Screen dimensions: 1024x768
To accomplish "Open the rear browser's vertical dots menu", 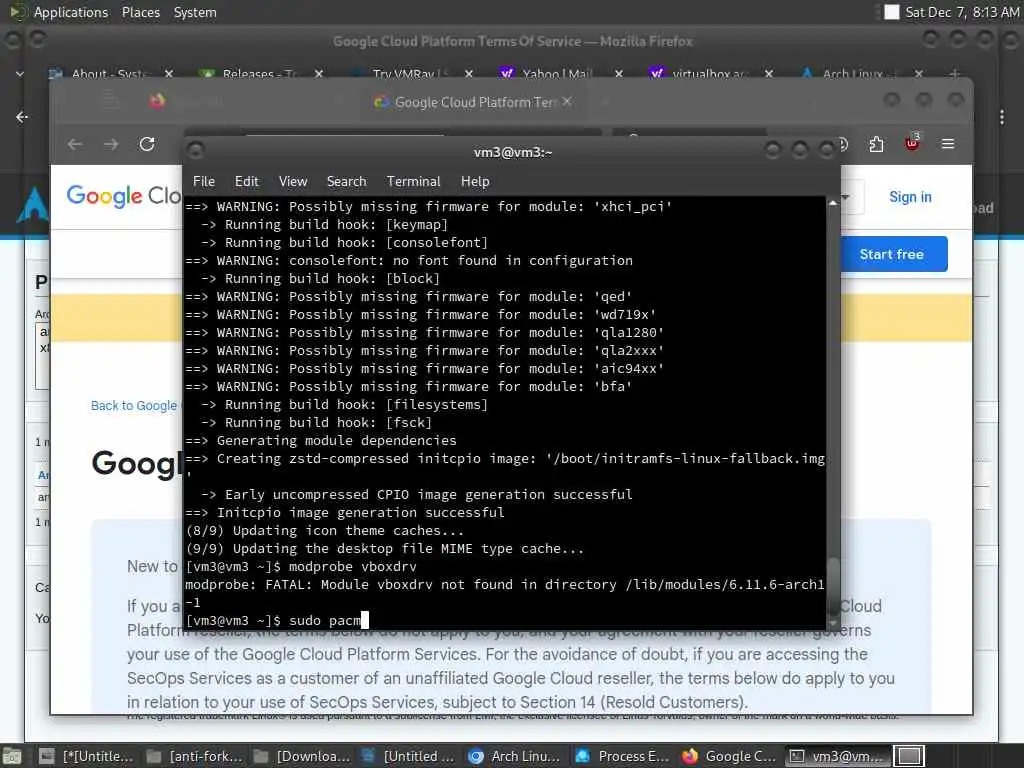I will click(1002, 117).
